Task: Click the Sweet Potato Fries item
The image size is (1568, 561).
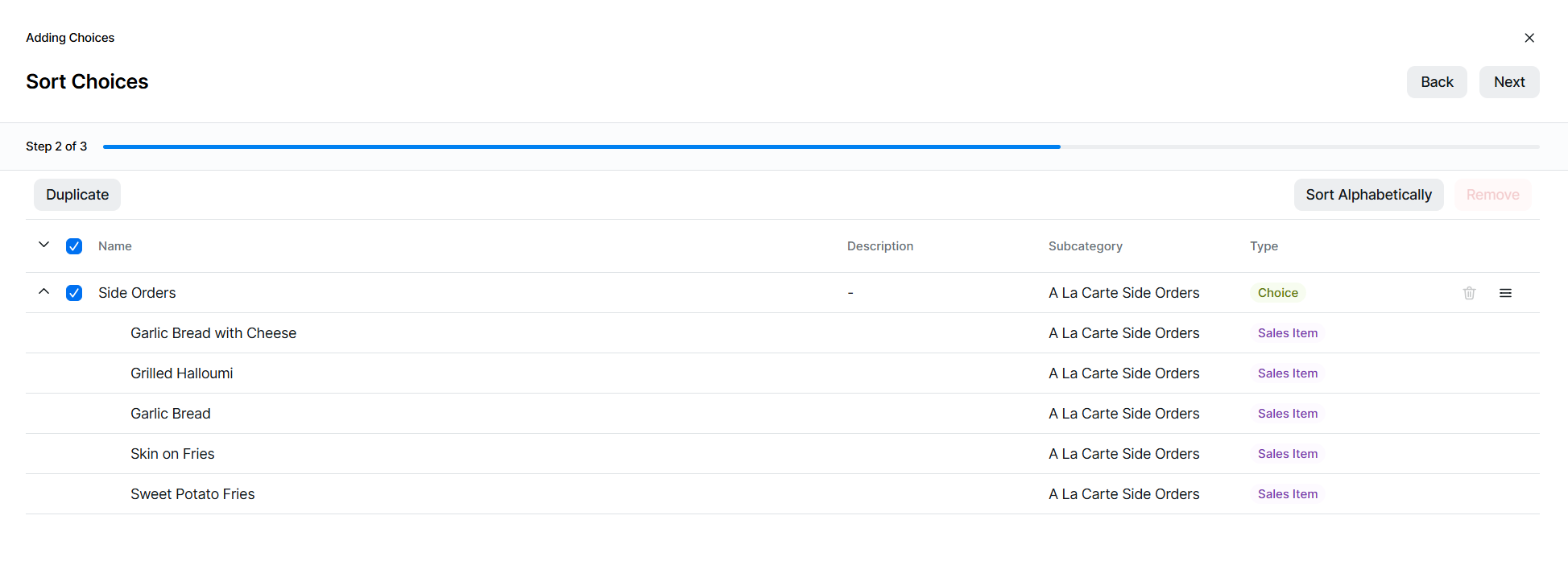Action: coord(192,494)
